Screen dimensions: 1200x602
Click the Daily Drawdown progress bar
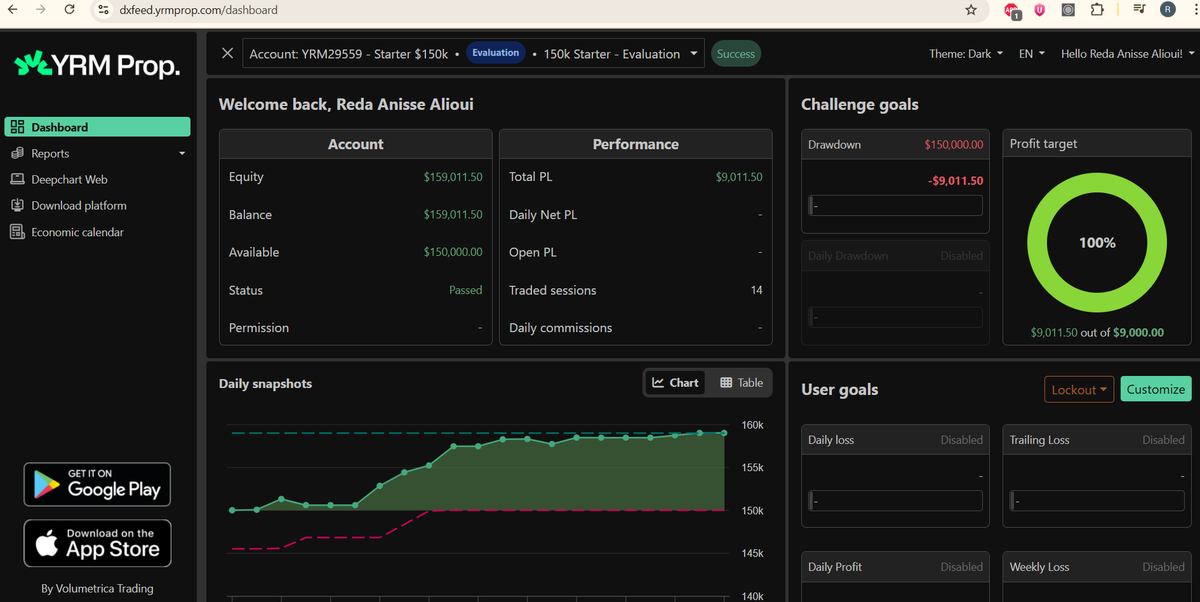click(x=895, y=317)
